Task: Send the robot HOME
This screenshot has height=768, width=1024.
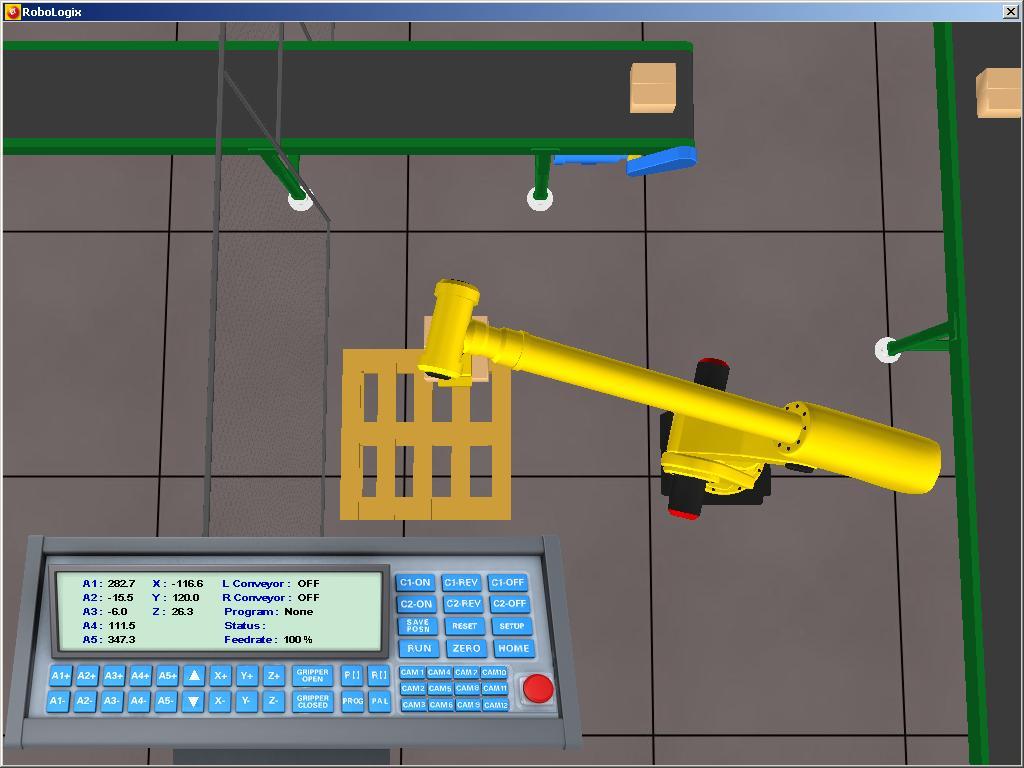Action: point(513,648)
